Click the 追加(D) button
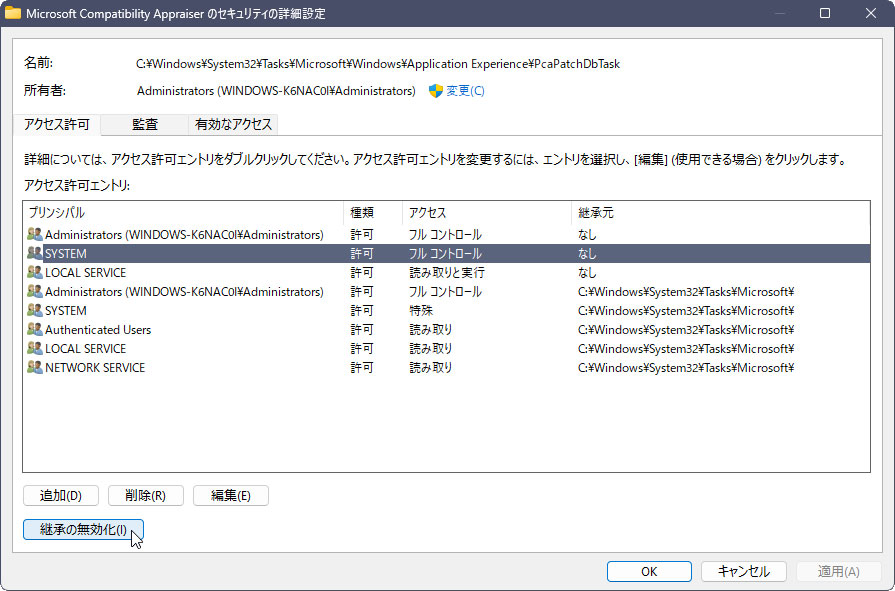895x591 pixels. tap(61, 495)
